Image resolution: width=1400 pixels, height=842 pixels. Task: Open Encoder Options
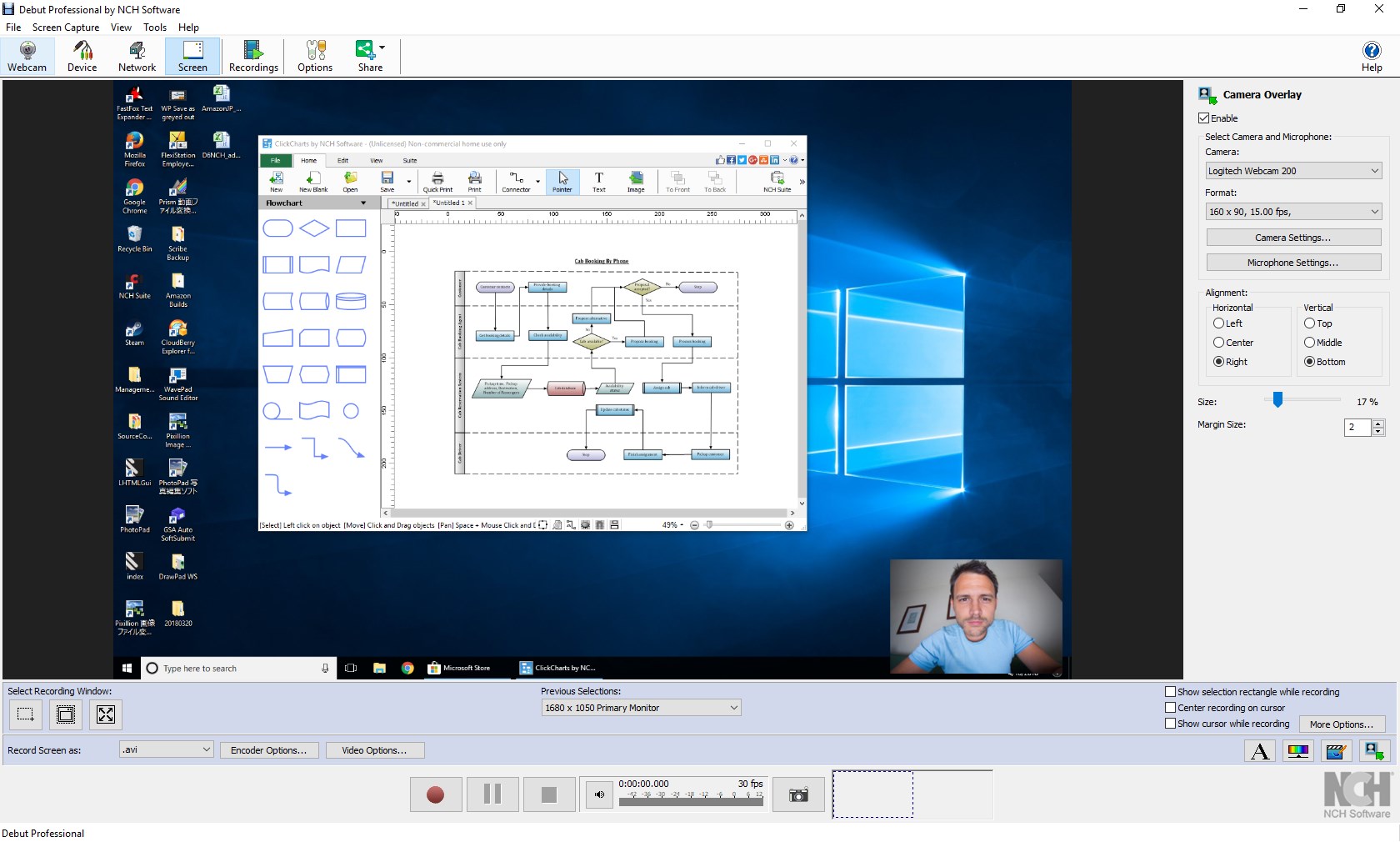tap(268, 749)
